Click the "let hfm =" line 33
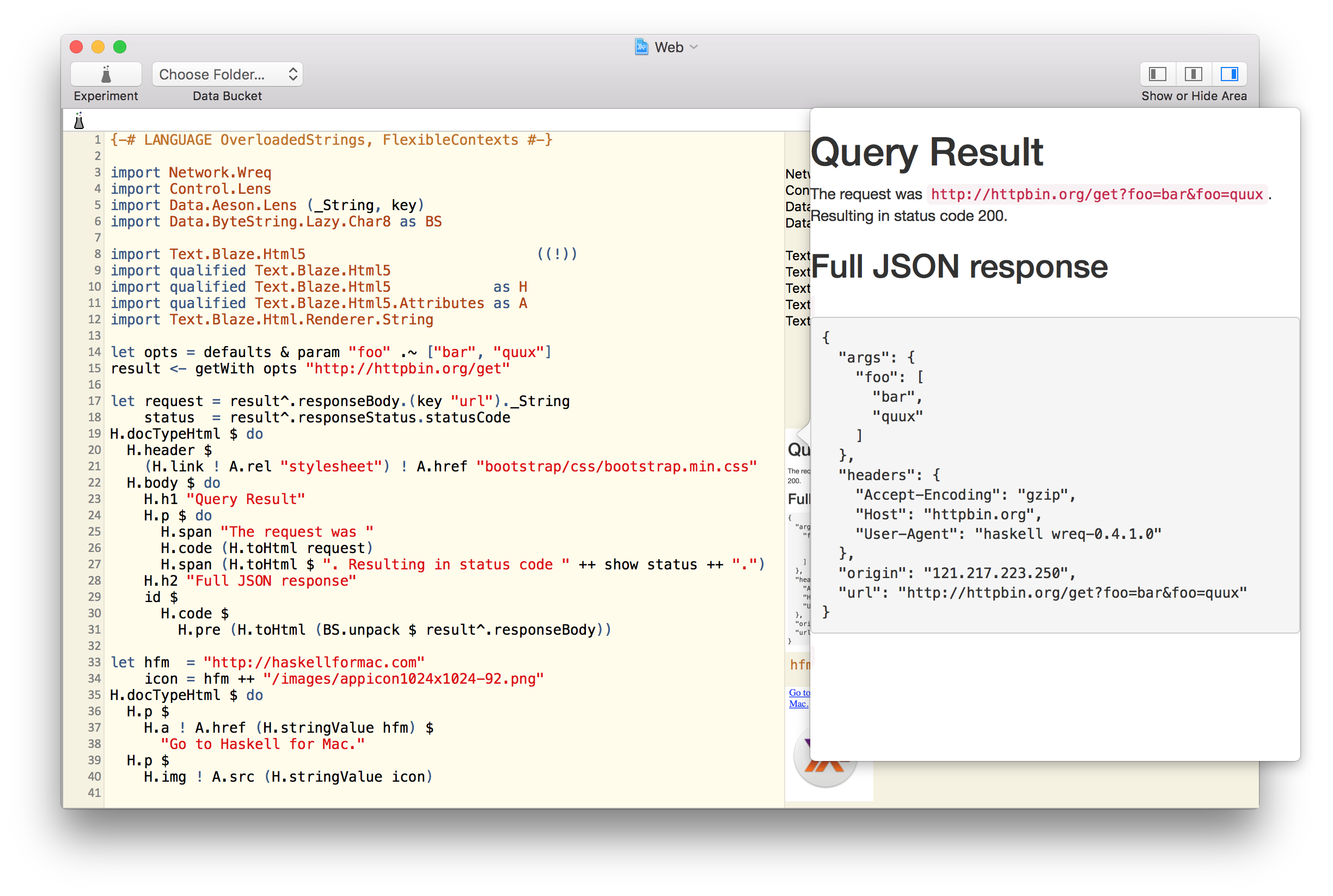1333x896 pixels. [x=267, y=662]
